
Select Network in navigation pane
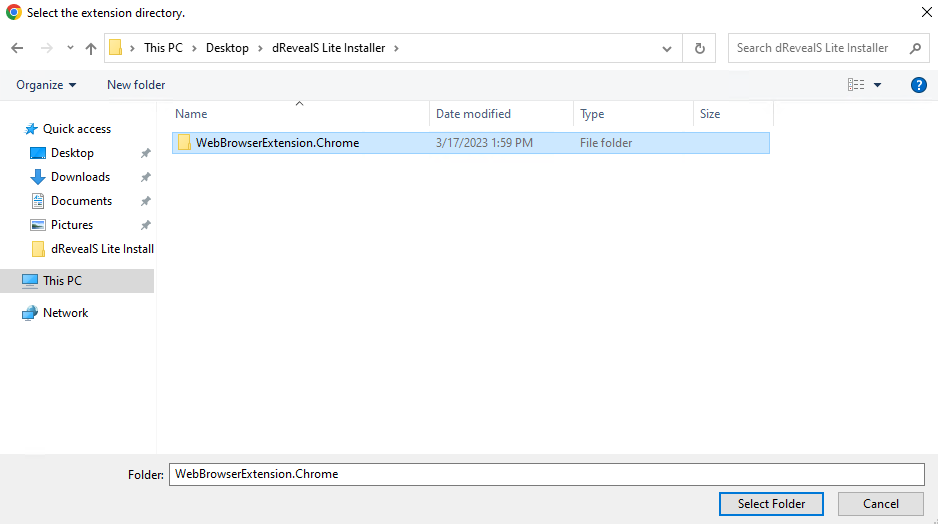pos(65,313)
